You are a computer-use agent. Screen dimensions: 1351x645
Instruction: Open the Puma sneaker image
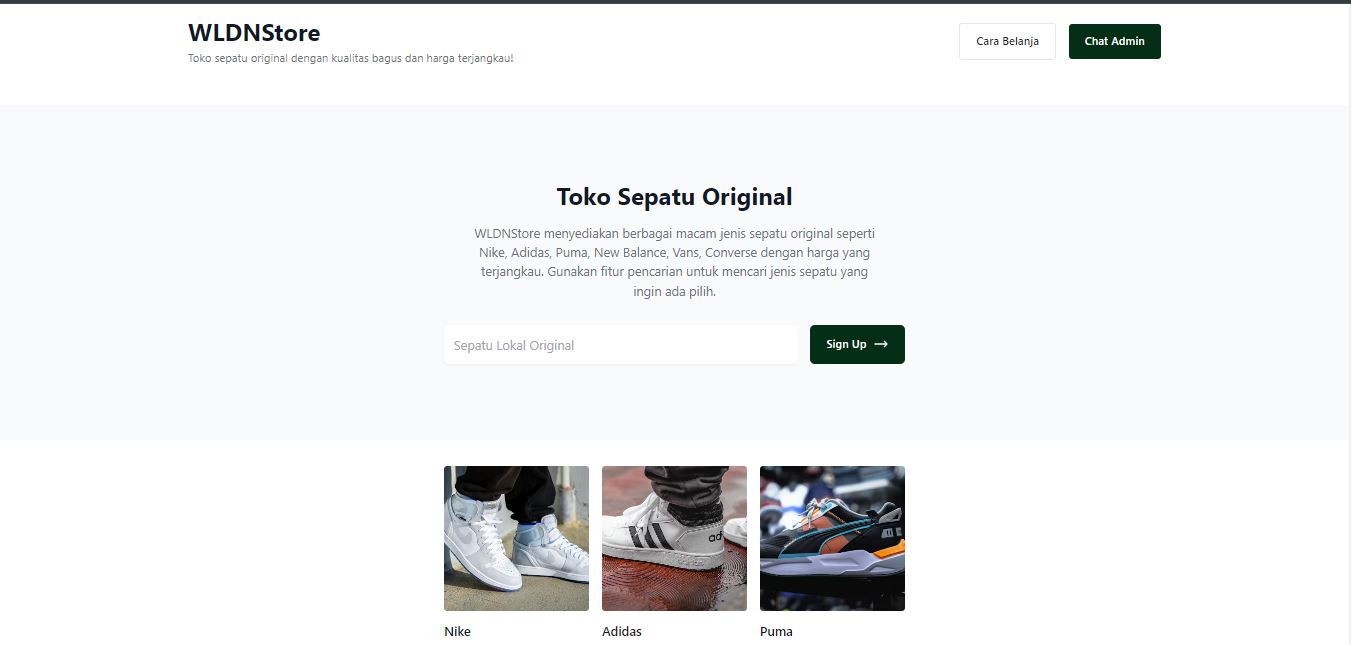click(x=832, y=538)
